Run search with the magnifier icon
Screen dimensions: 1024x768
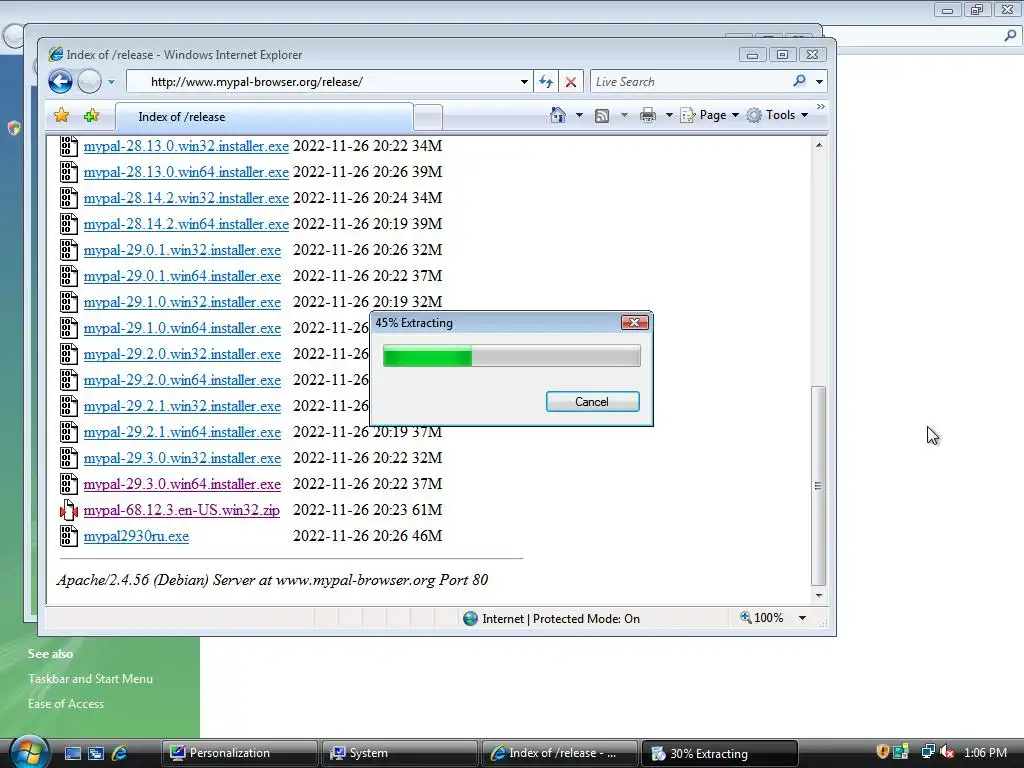(x=799, y=81)
